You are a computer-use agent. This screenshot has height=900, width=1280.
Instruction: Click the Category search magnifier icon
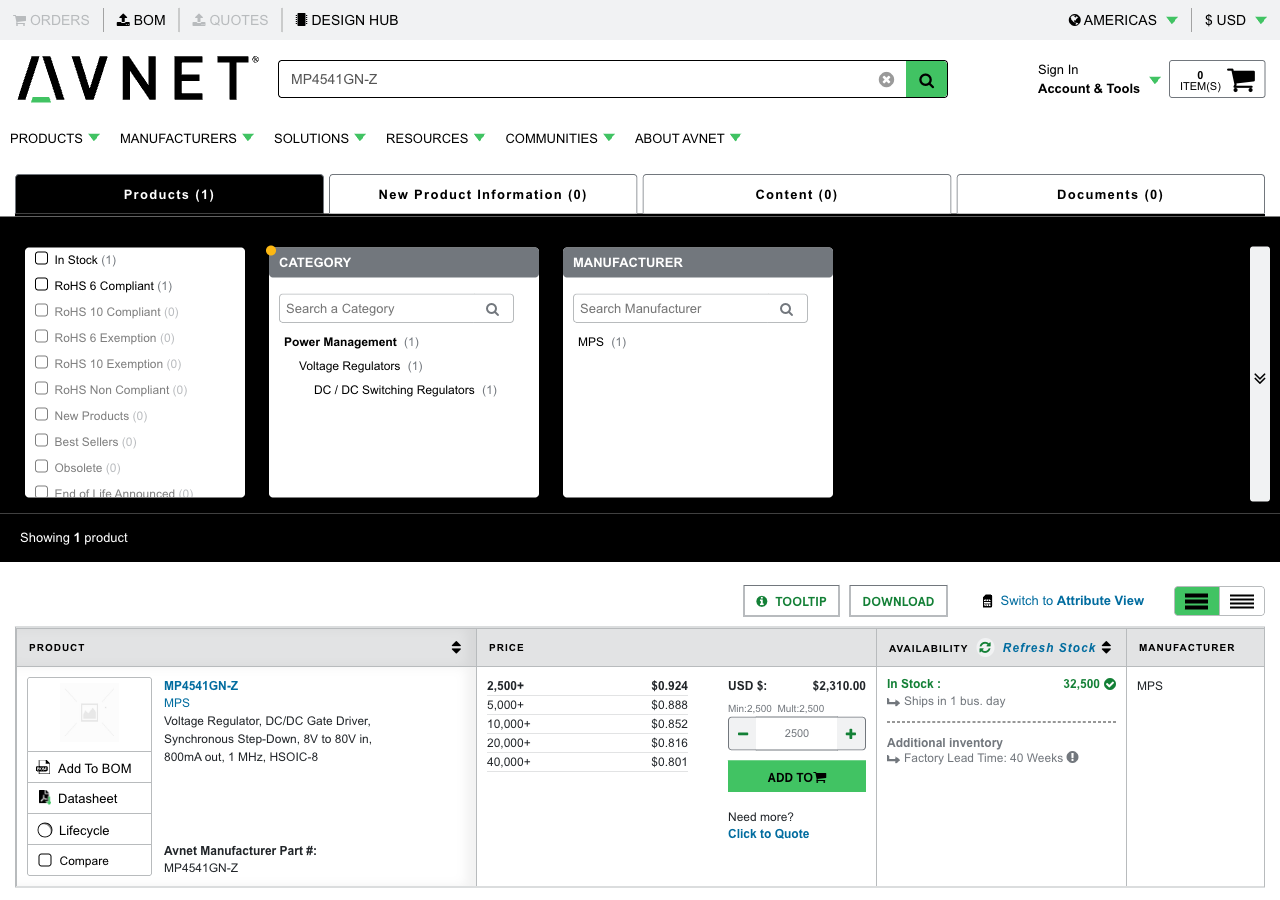[x=492, y=309]
